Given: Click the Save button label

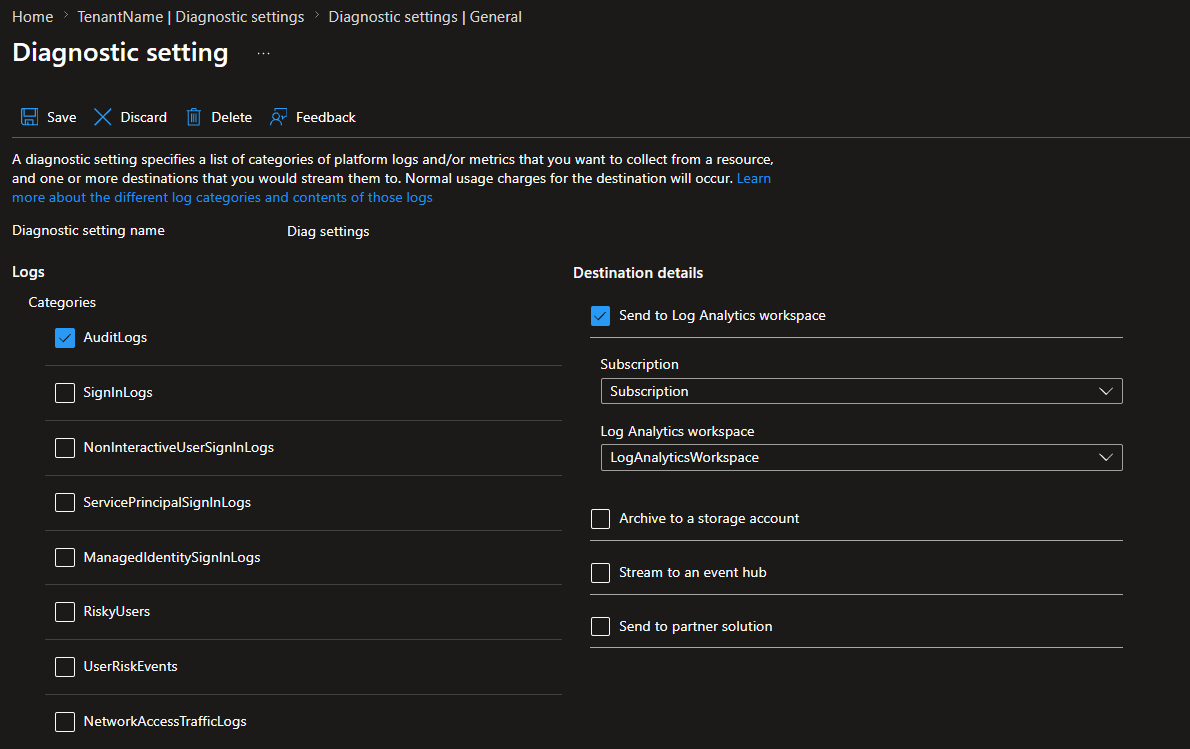Looking at the screenshot, I should click(61, 117).
